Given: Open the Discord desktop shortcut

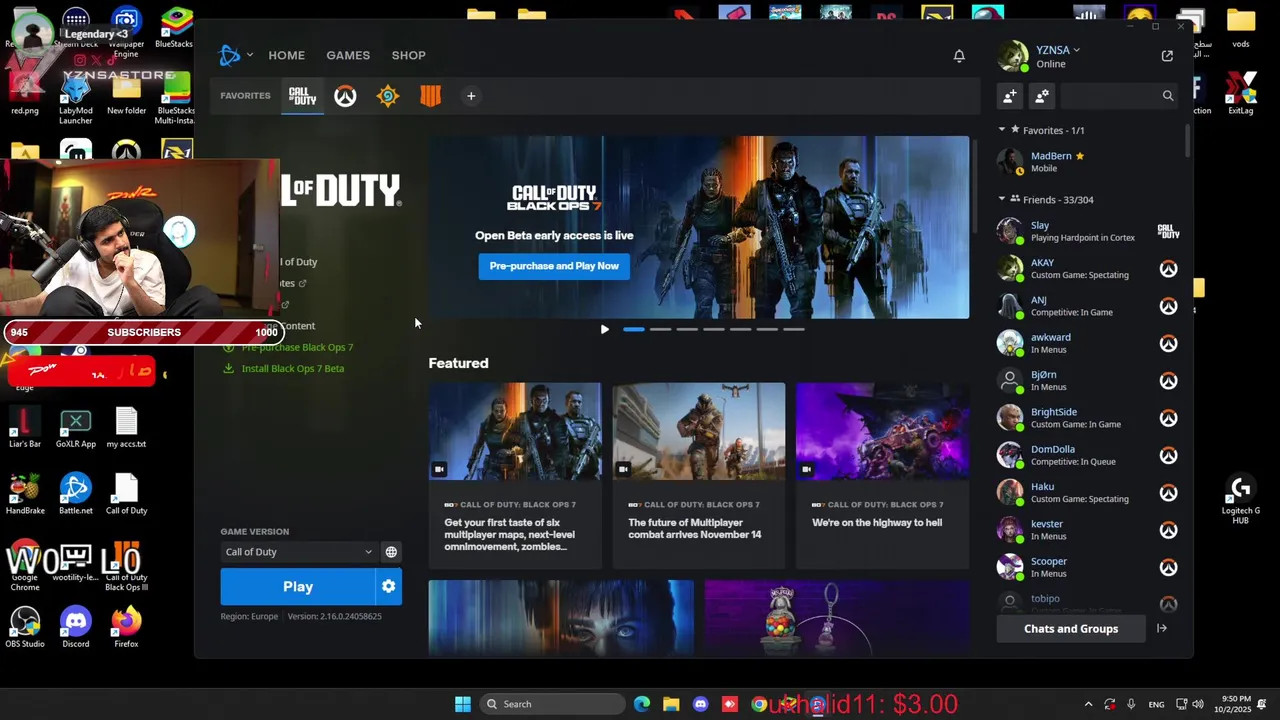Looking at the screenshot, I should tap(75, 627).
